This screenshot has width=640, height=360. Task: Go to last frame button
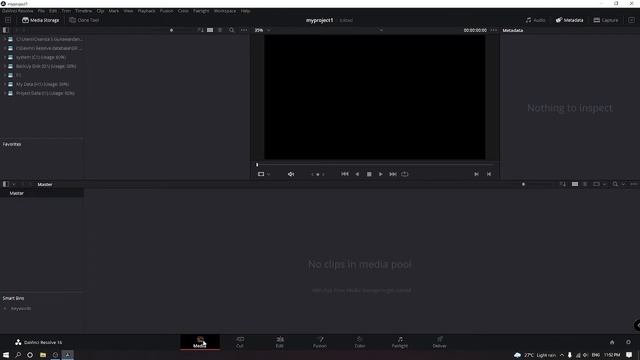(x=393, y=174)
